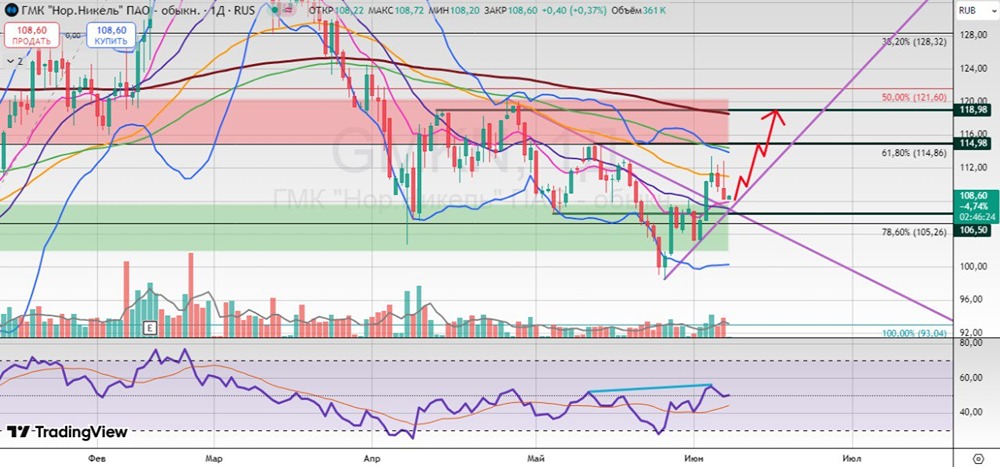Click the 96,00 price scale value
This screenshot has width=1000, height=467.
[970, 299]
